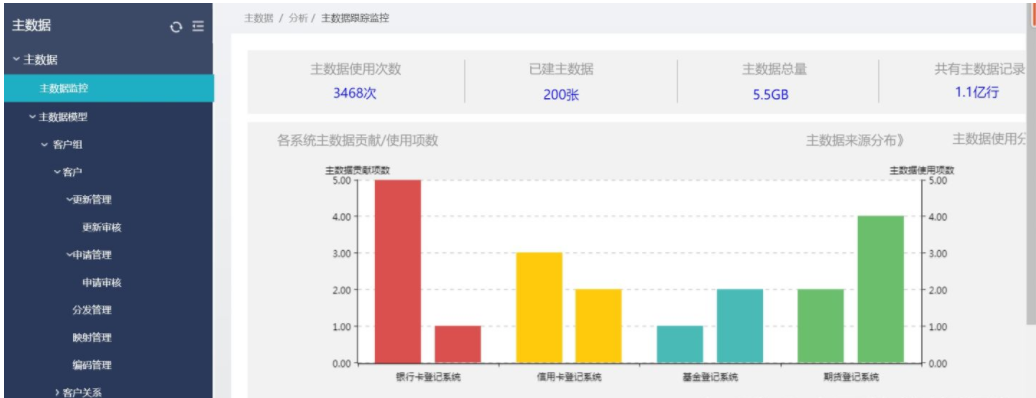This screenshot has height=398, width=1036.
Task: Open 编码管理 in the sidebar
Action: click(92, 365)
